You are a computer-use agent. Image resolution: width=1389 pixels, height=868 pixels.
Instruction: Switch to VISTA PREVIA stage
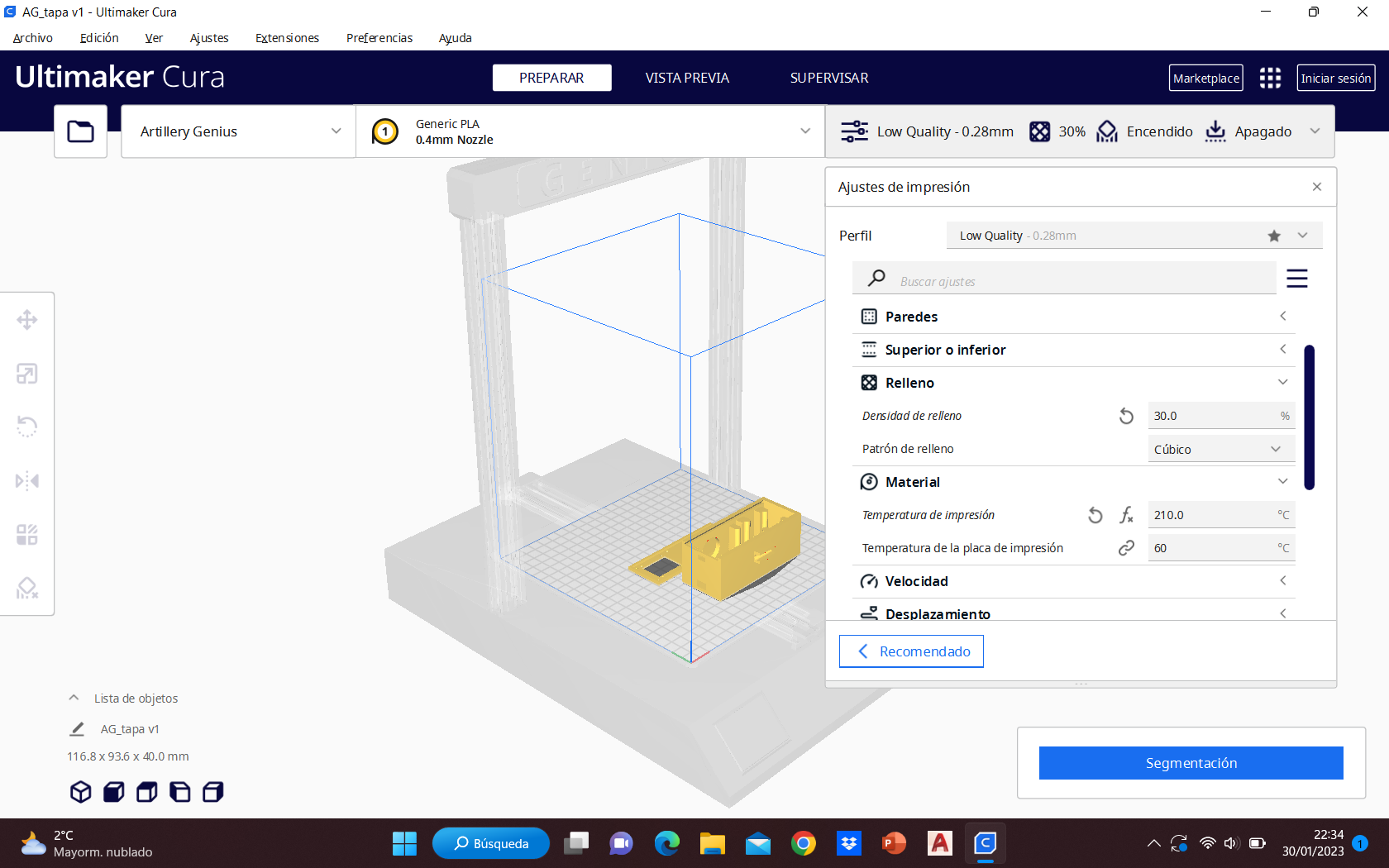pos(687,78)
